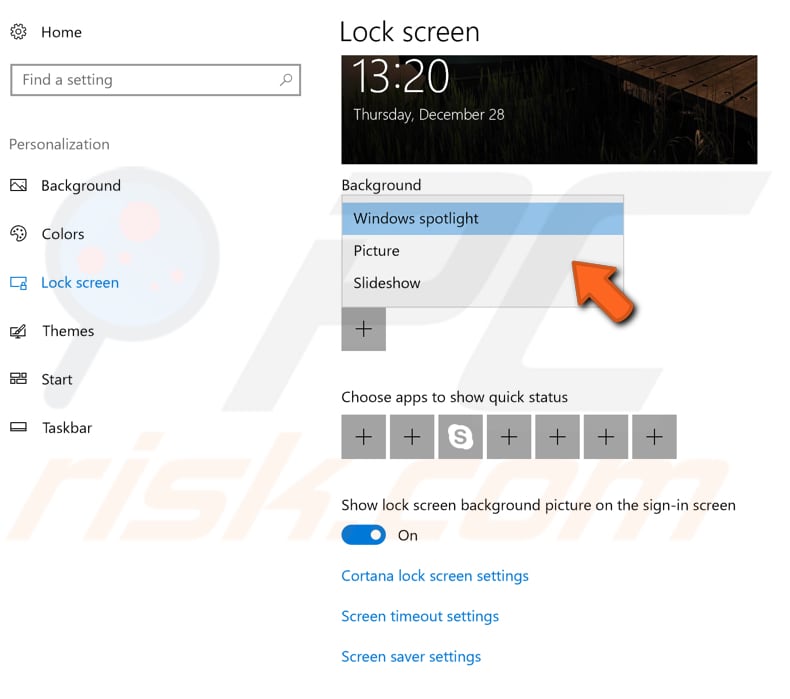This screenshot has width=790, height=699.
Task: Click 'Choose apps to show quick status' text
Action: point(454,398)
